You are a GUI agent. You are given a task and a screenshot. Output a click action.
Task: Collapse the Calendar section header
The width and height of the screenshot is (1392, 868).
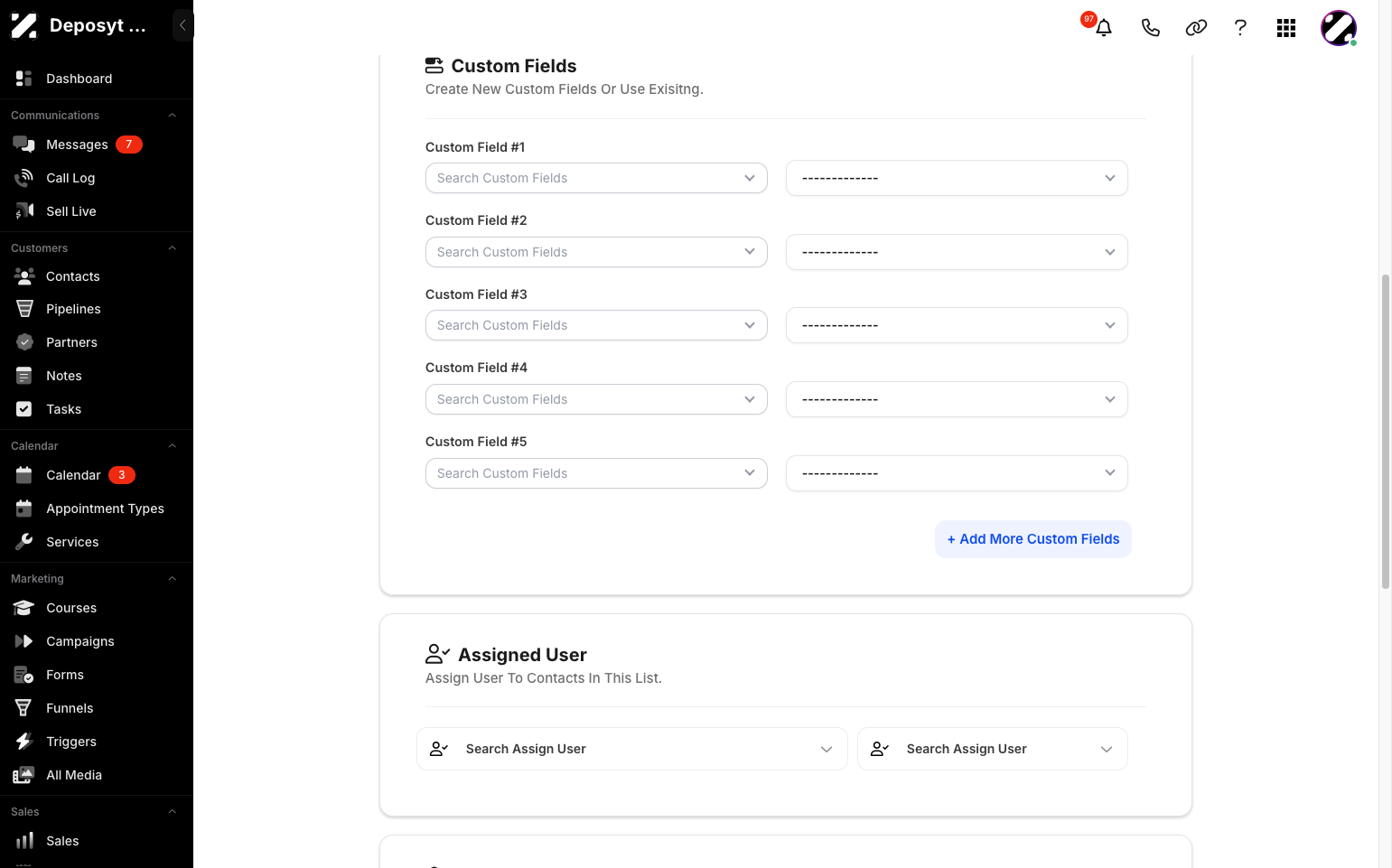coord(172,446)
